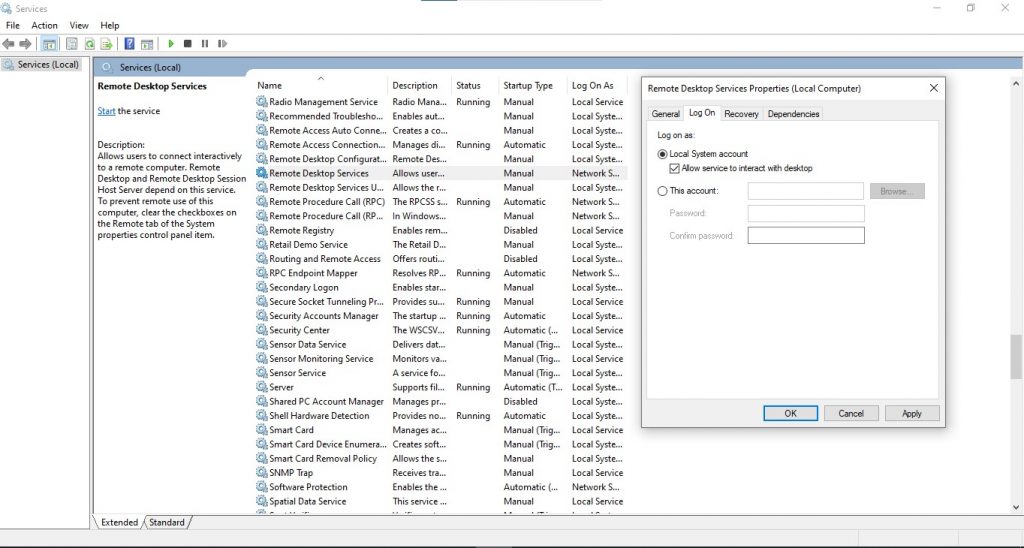1024x548 pixels.
Task: Open the View menu
Action: pyautogui.click(x=79, y=25)
